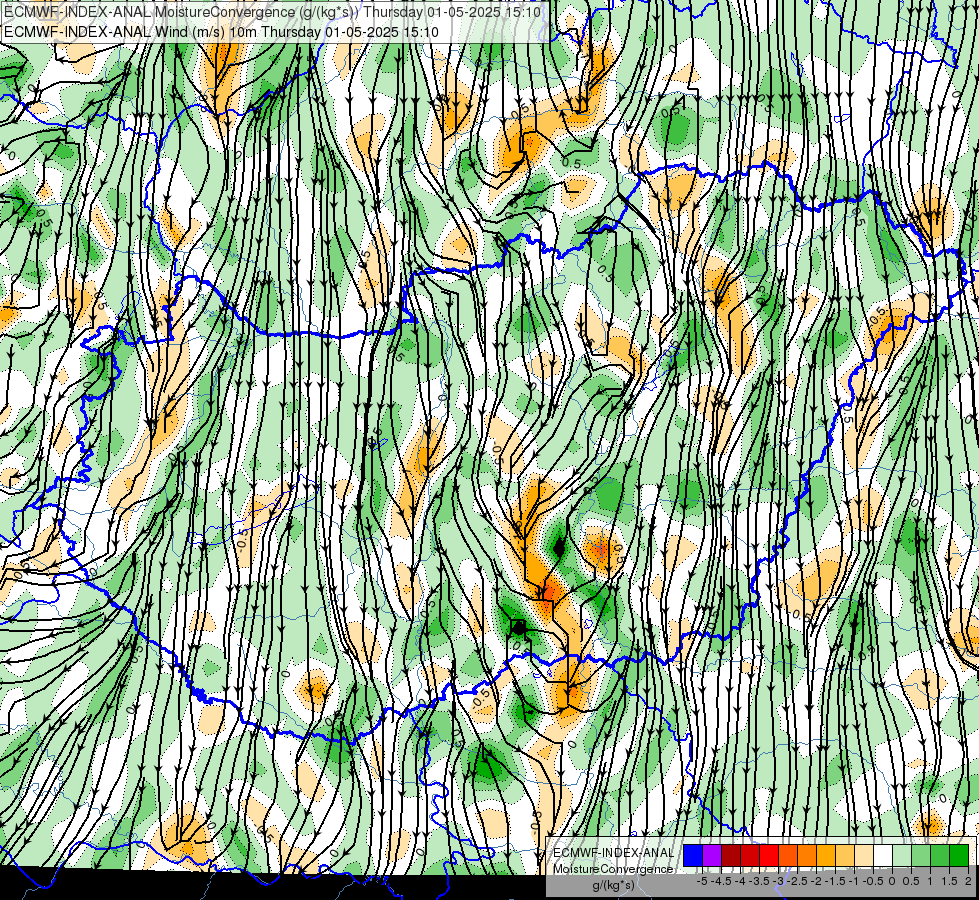The image size is (979, 900).
Task: Click the MoistureConvergence label in the legend
Action: (613, 869)
